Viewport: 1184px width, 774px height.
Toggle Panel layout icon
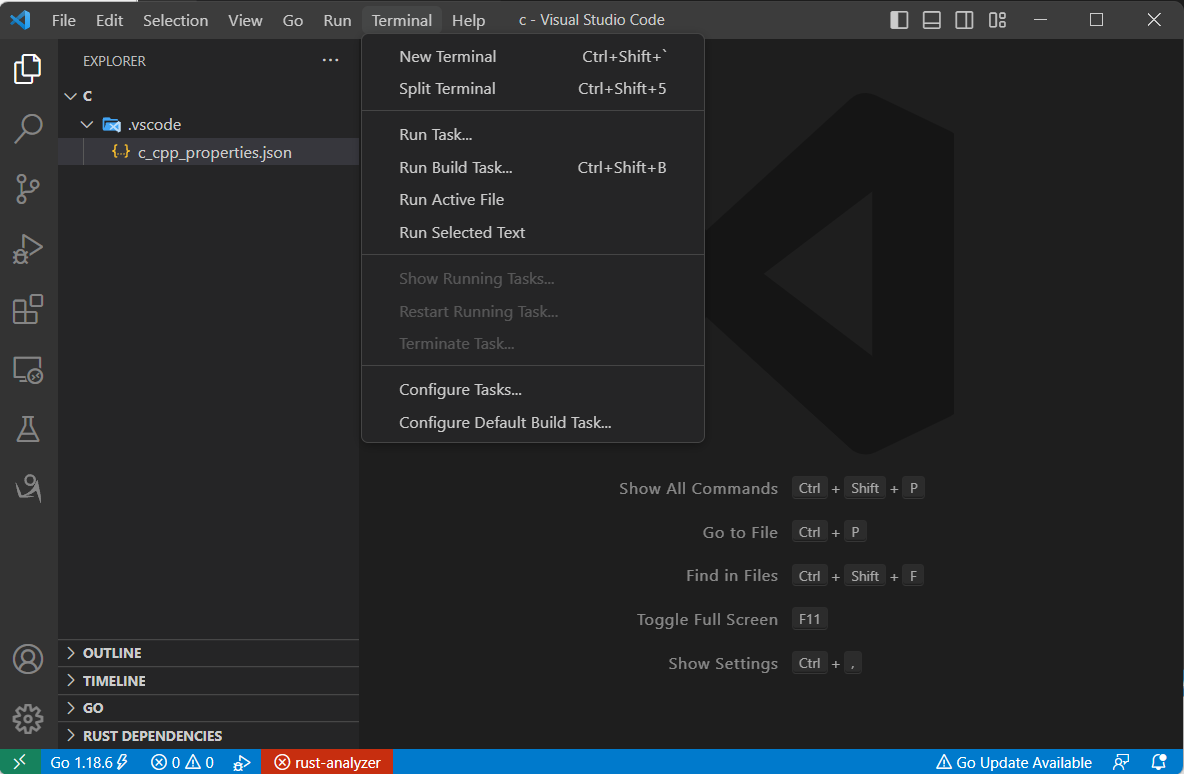[932, 20]
